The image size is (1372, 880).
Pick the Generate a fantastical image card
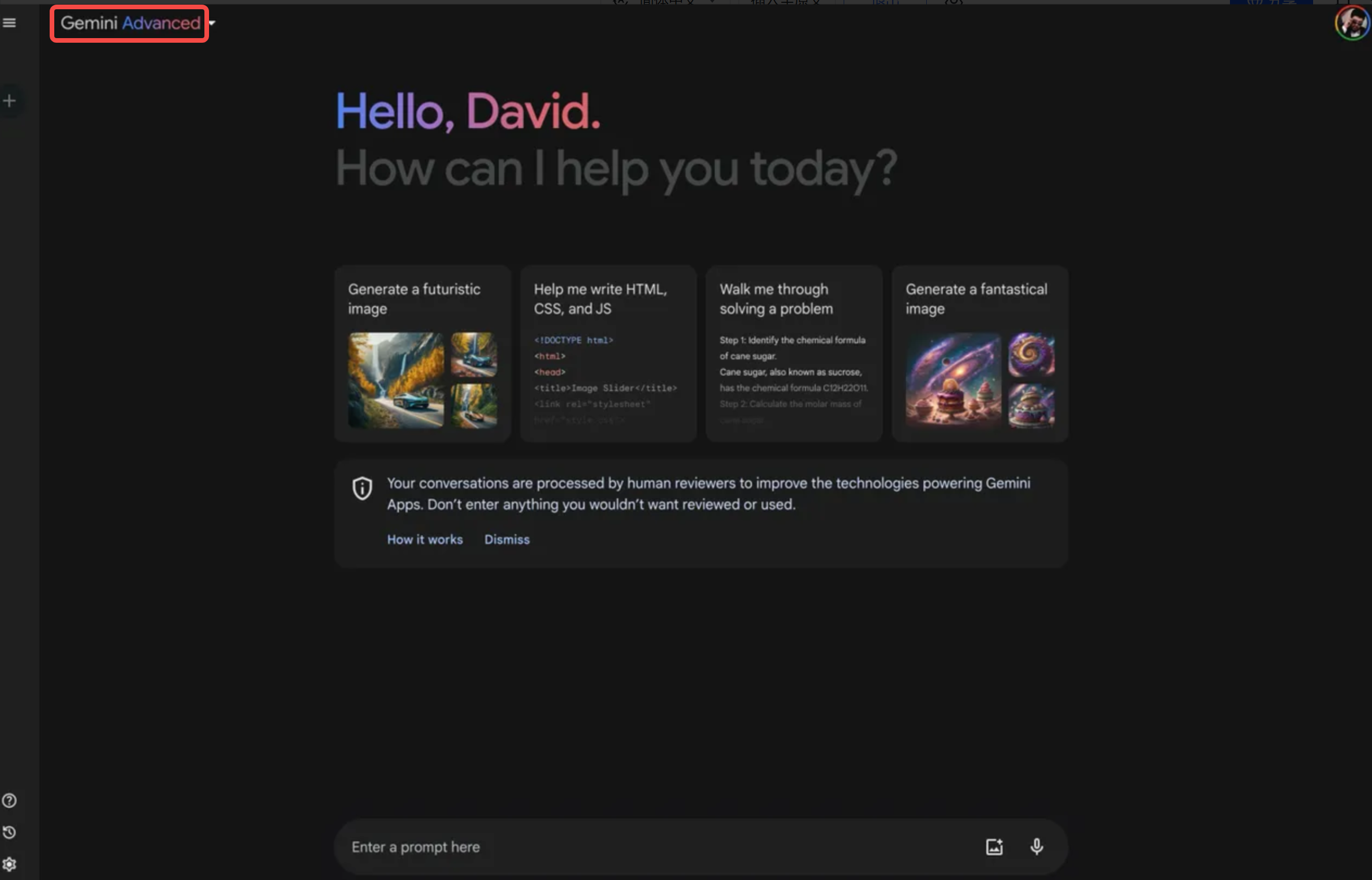(x=980, y=354)
